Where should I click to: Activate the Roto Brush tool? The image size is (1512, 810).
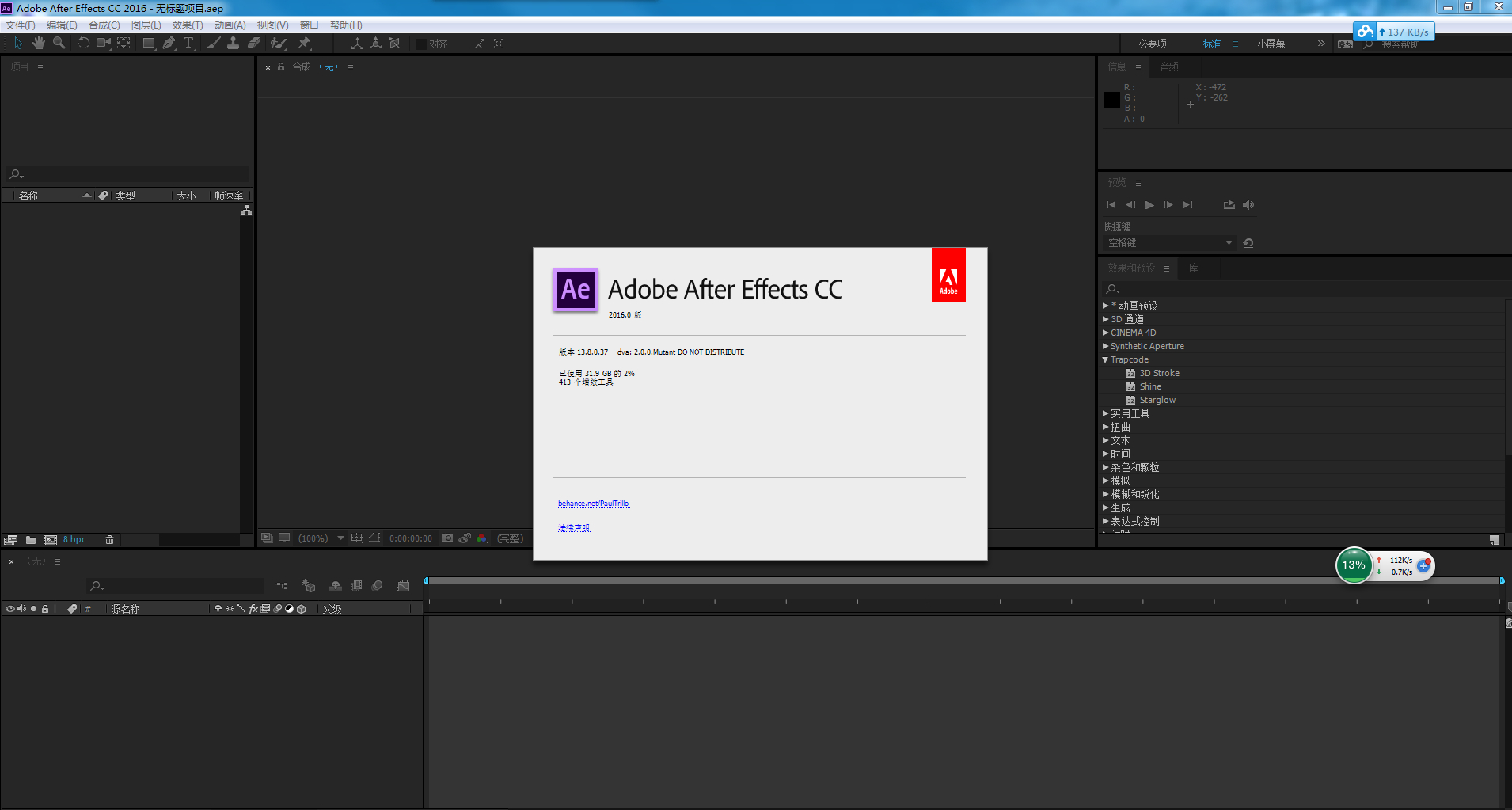279,44
